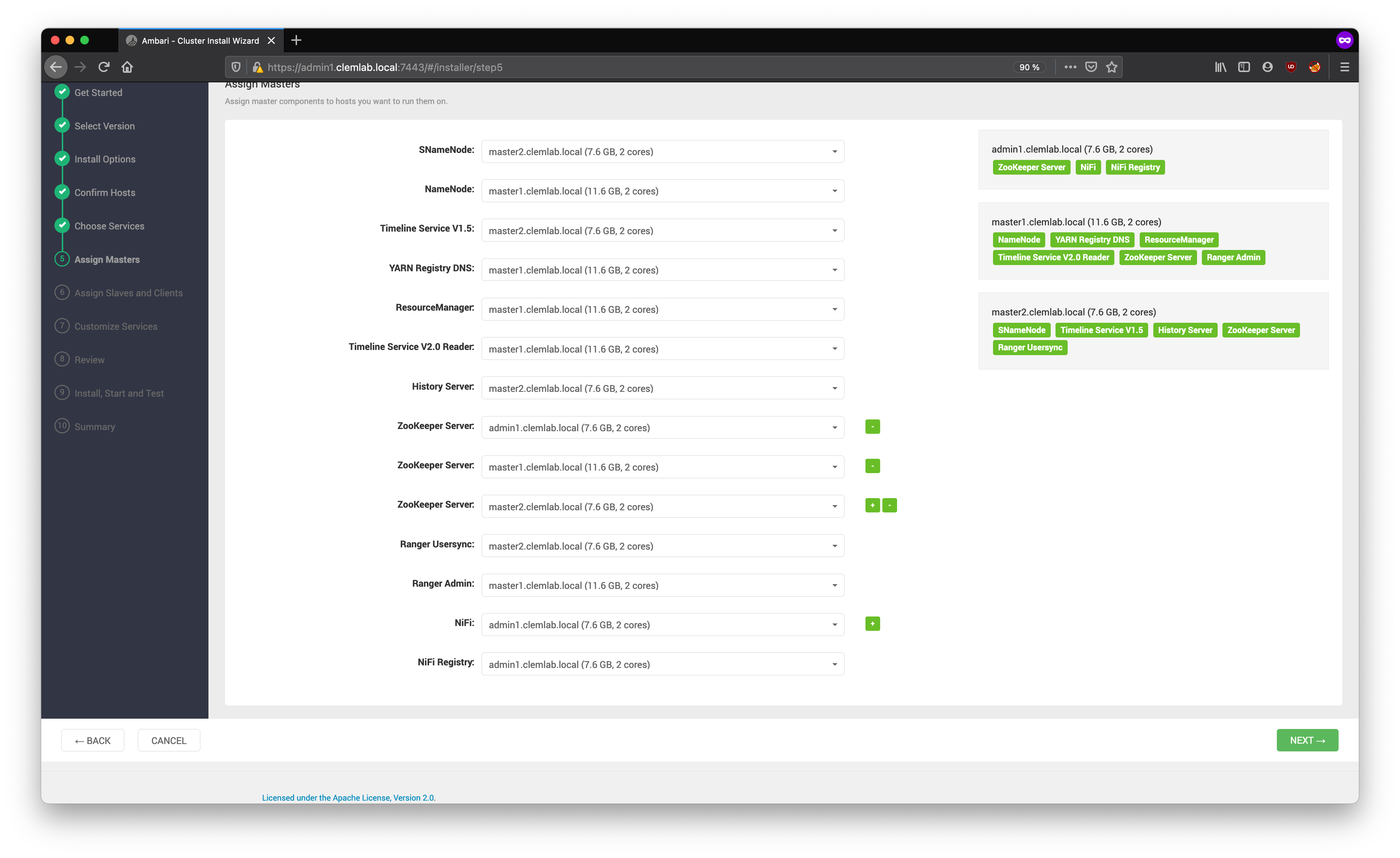
Task: Open the uBlock Origin extension icon
Action: (1291, 67)
